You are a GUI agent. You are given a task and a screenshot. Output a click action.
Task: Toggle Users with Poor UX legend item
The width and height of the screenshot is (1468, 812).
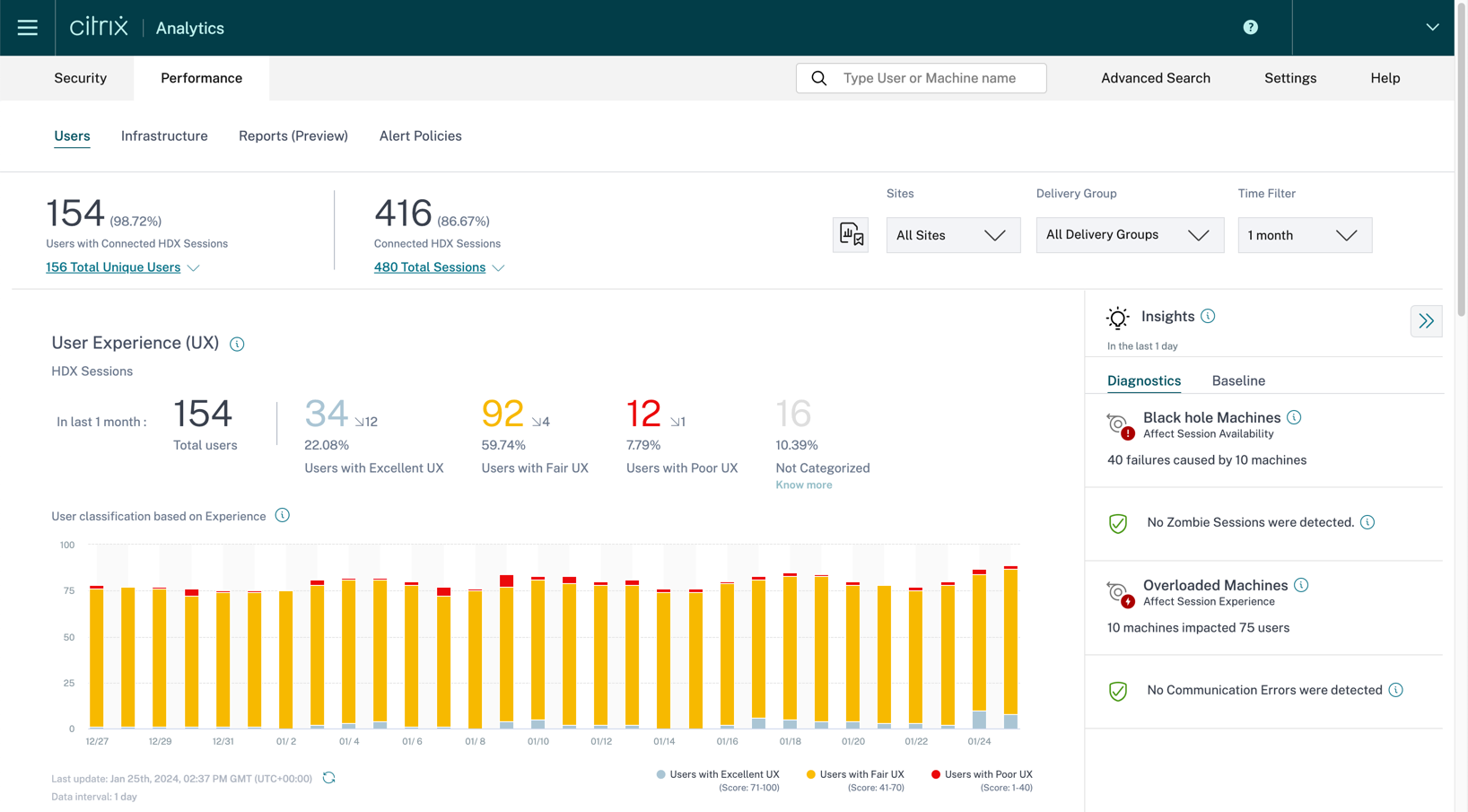tap(987, 774)
